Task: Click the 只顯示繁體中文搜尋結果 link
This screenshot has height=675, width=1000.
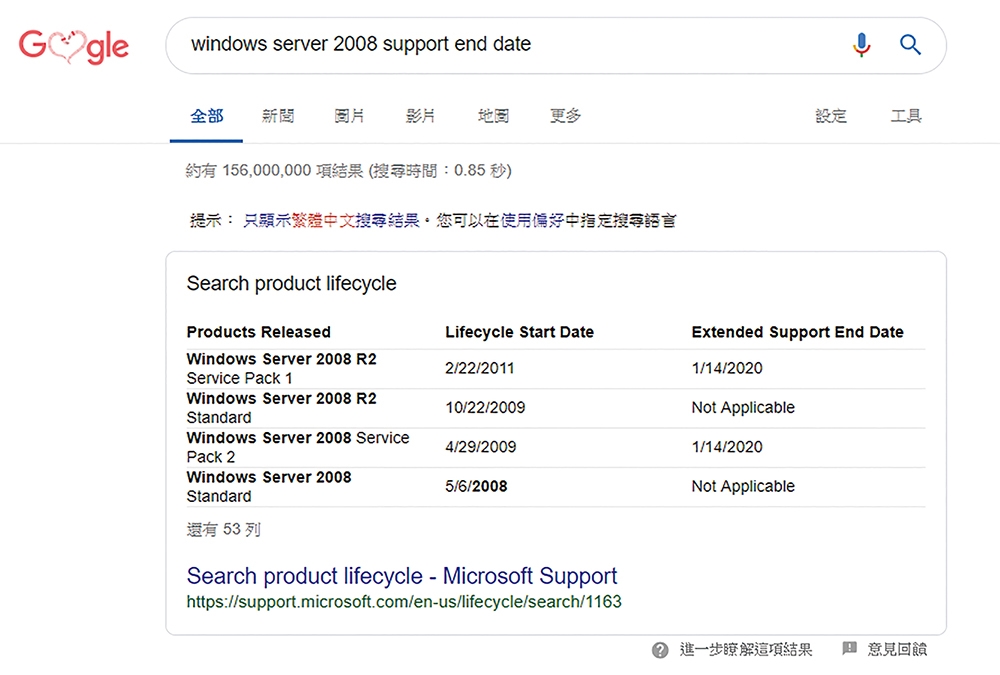Action: coord(331,220)
